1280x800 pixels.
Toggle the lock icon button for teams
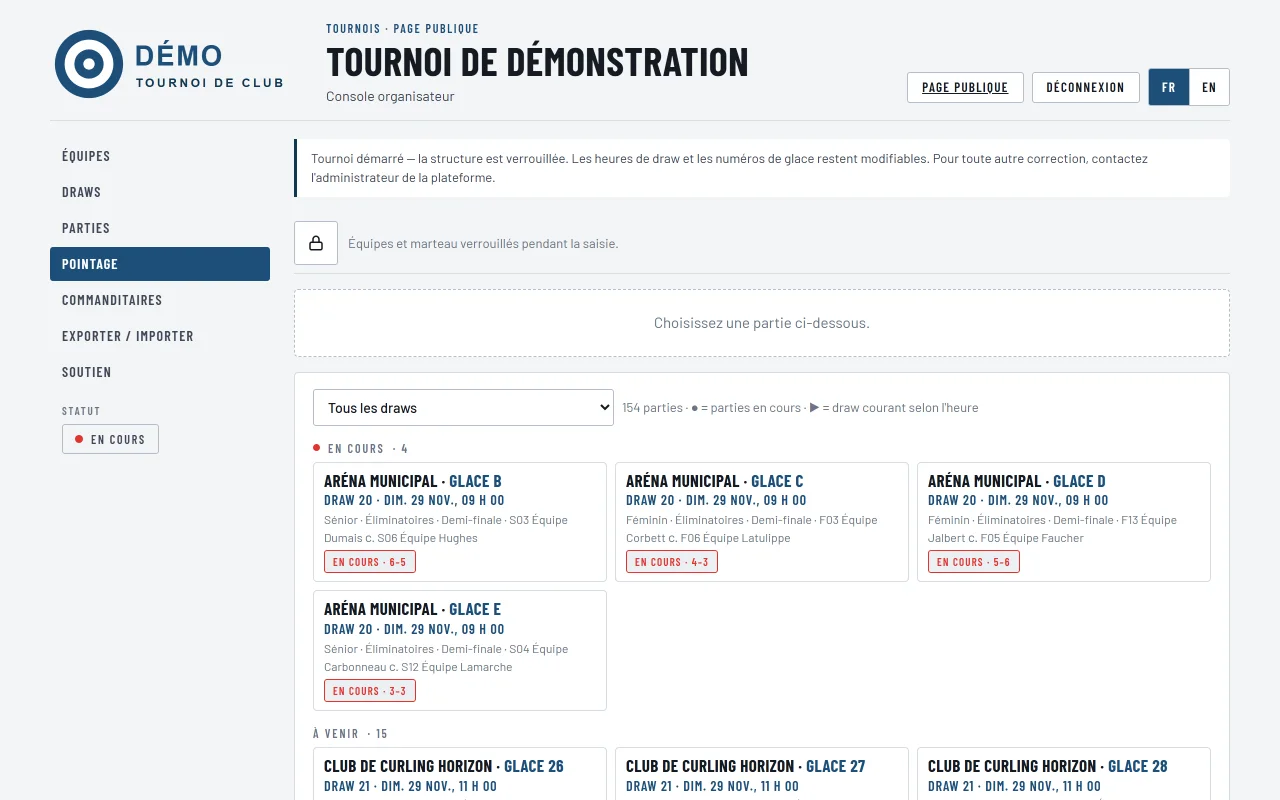[x=316, y=243]
